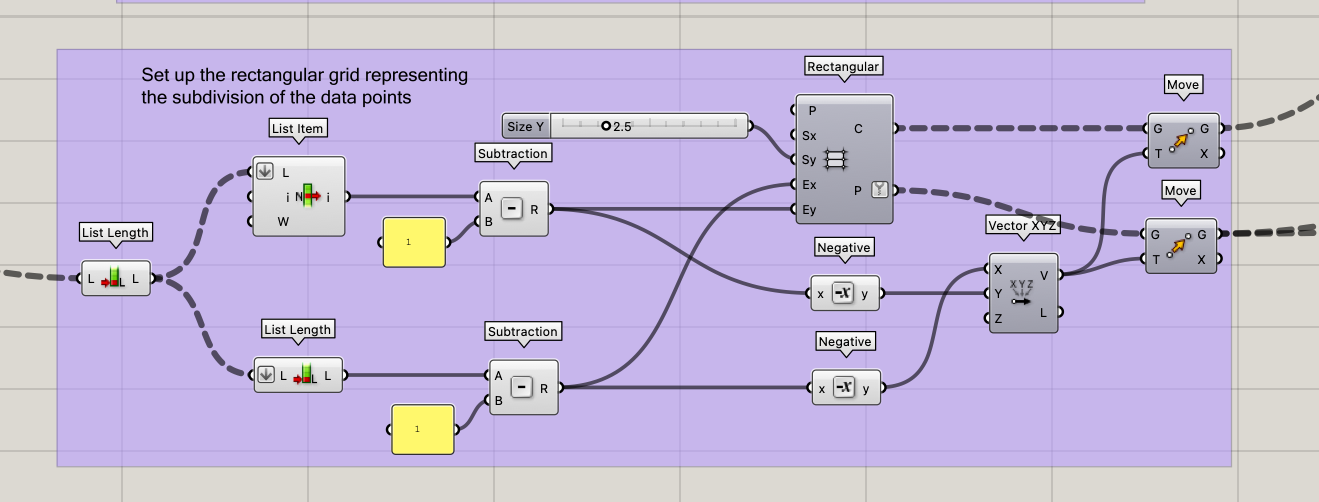Image resolution: width=1319 pixels, height=502 pixels.
Task: Click the R output on lower Subtraction
Action: [544, 389]
